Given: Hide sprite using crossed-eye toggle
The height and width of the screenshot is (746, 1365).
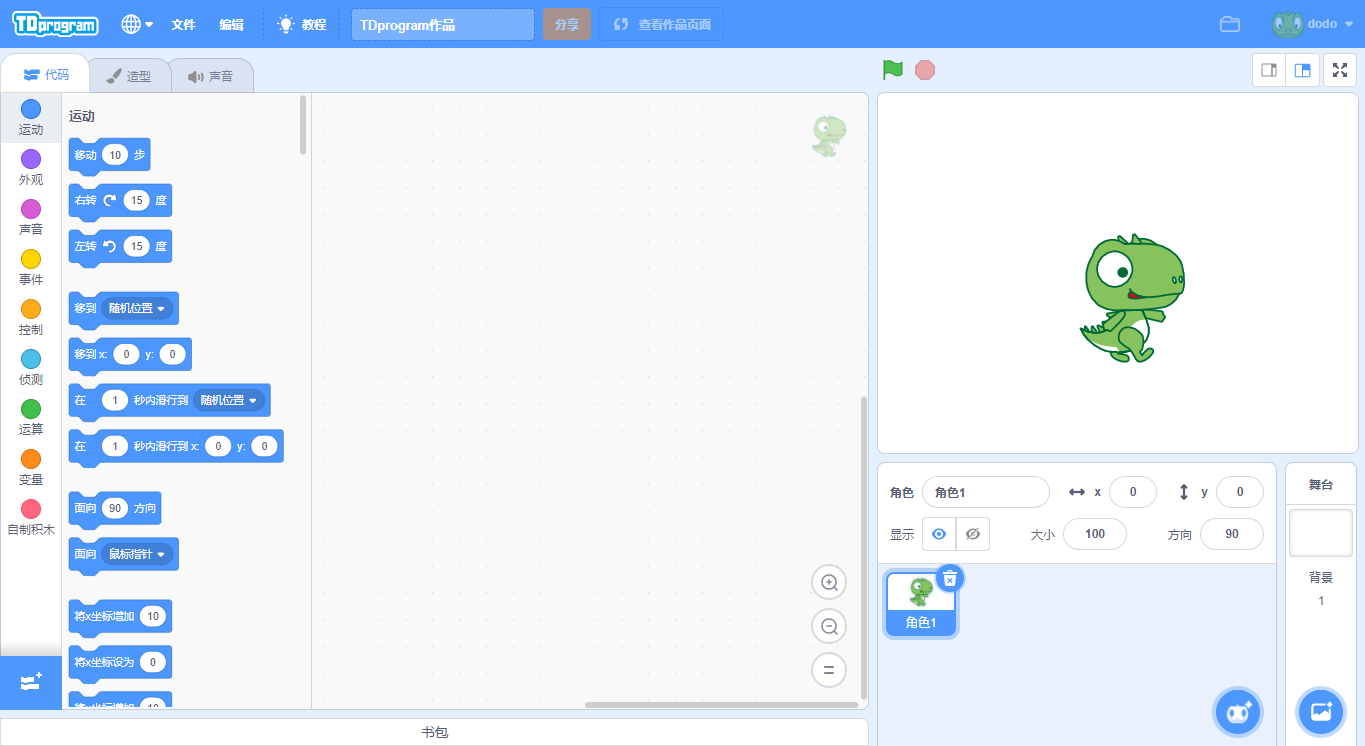Looking at the screenshot, I should (973, 534).
